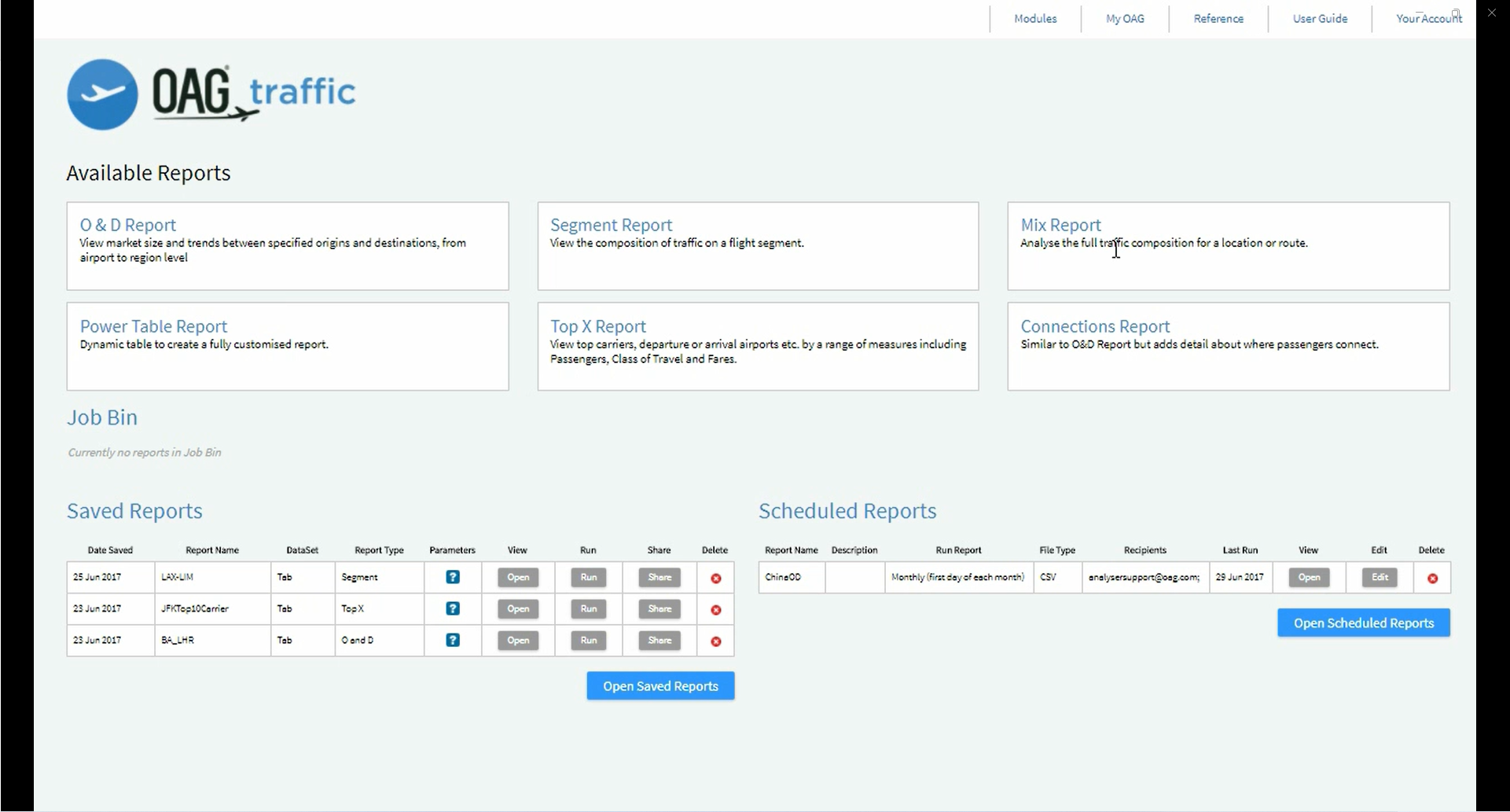Click the Run Report column header

click(958, 550)
